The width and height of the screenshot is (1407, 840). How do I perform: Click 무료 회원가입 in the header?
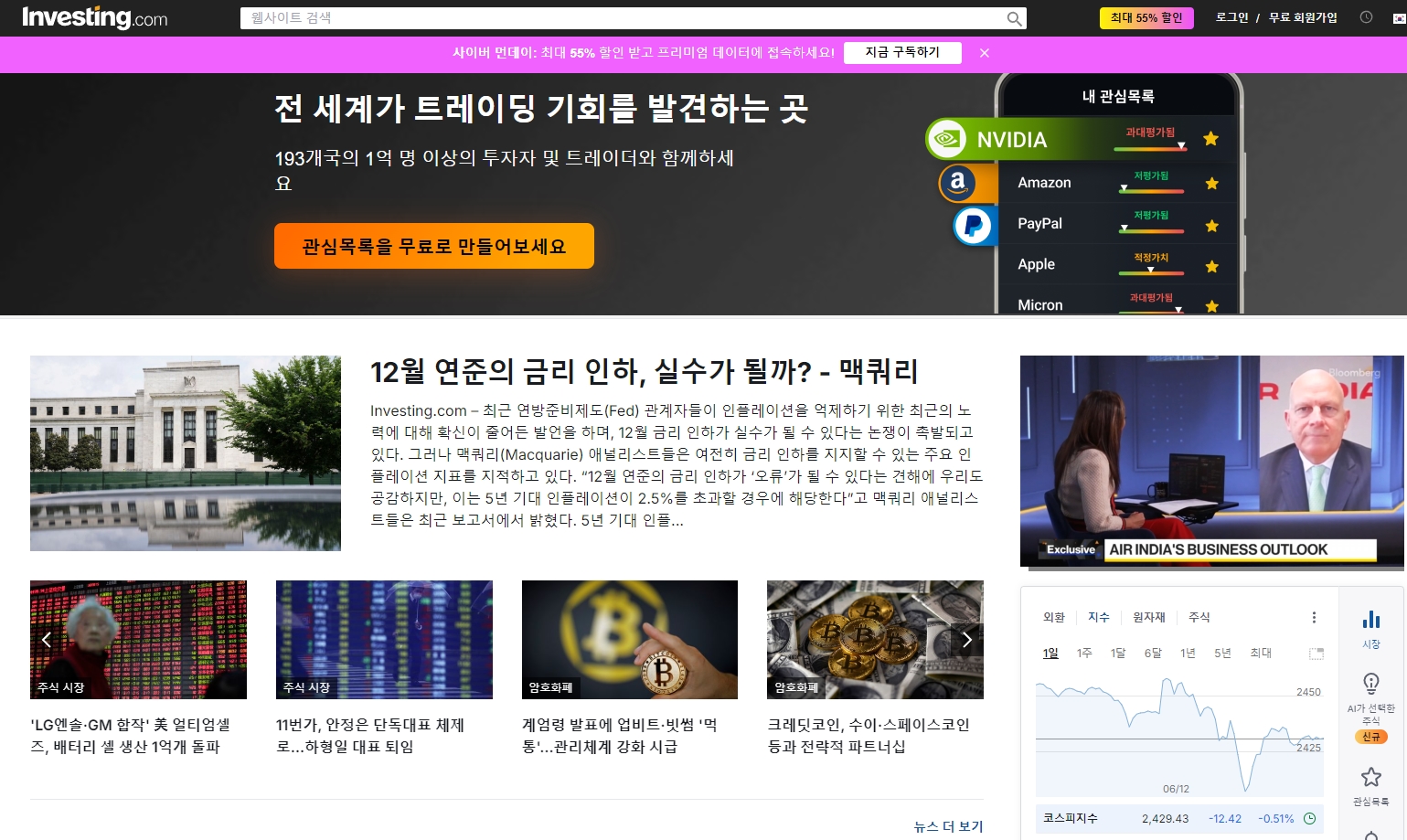click(x=1303, y=17)
